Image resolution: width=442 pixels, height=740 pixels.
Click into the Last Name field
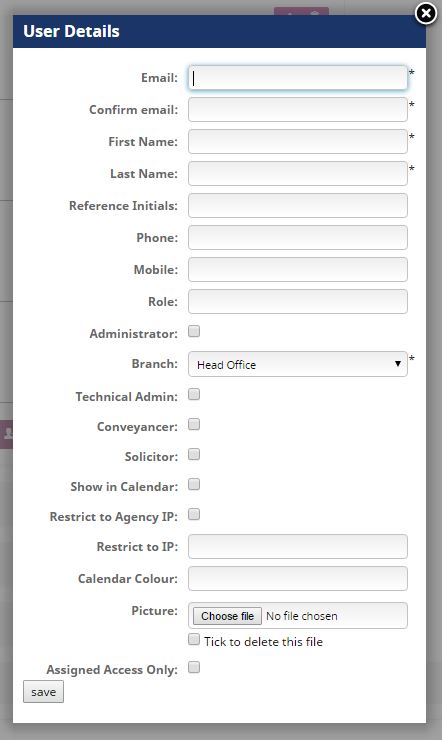298,174
